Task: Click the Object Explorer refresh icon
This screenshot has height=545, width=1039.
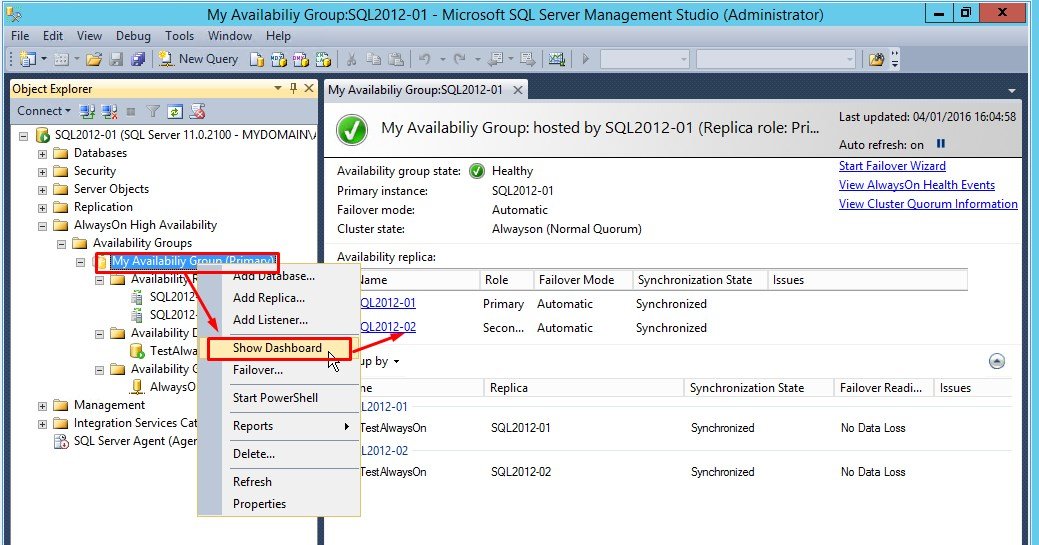Action: click(x=175, y=111)
